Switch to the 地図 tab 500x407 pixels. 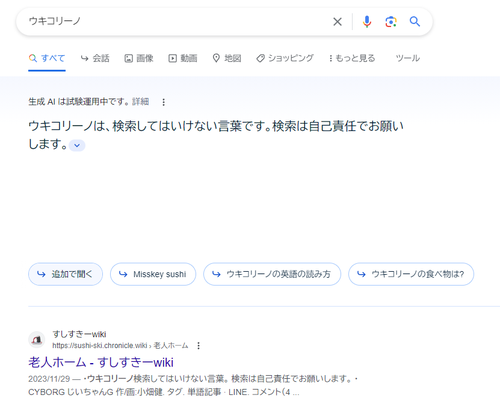(x=227, y=58)
